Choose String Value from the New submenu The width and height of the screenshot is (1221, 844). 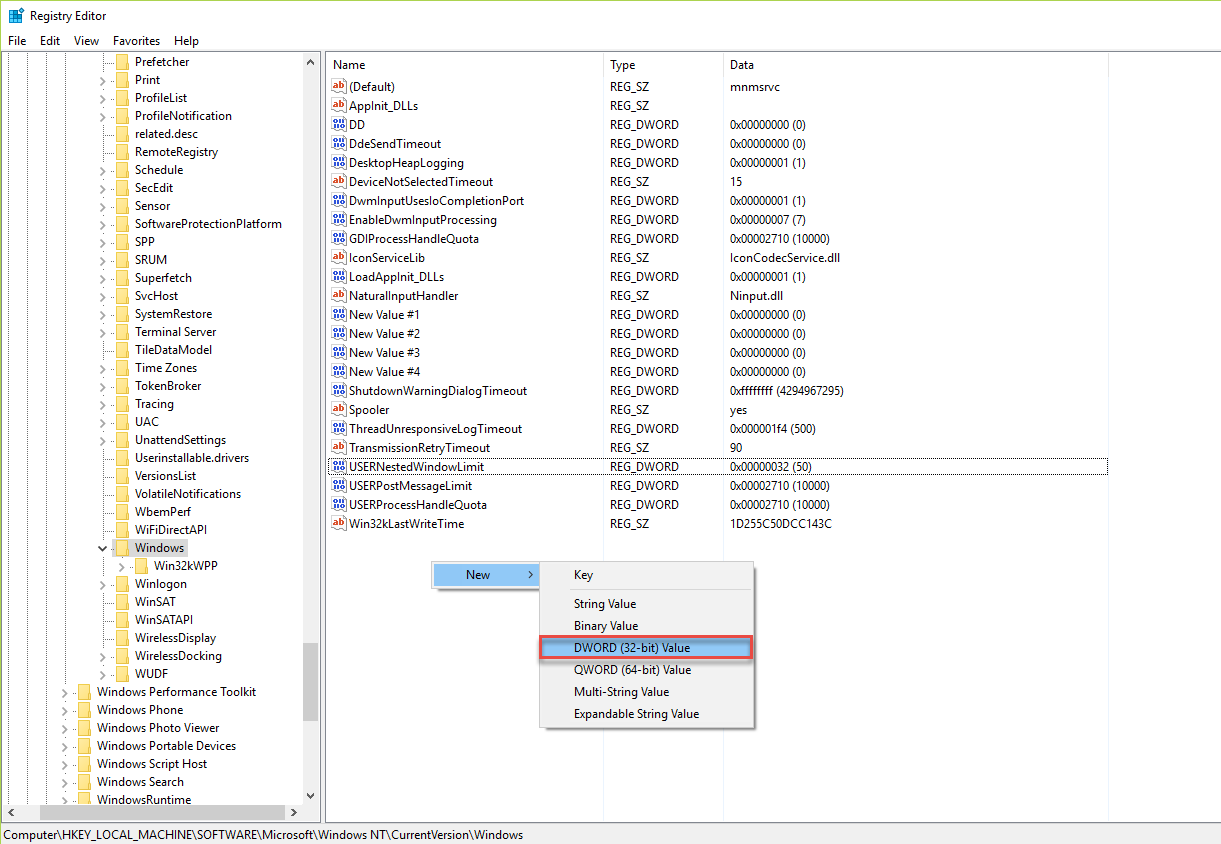click(x=646, y=604)
